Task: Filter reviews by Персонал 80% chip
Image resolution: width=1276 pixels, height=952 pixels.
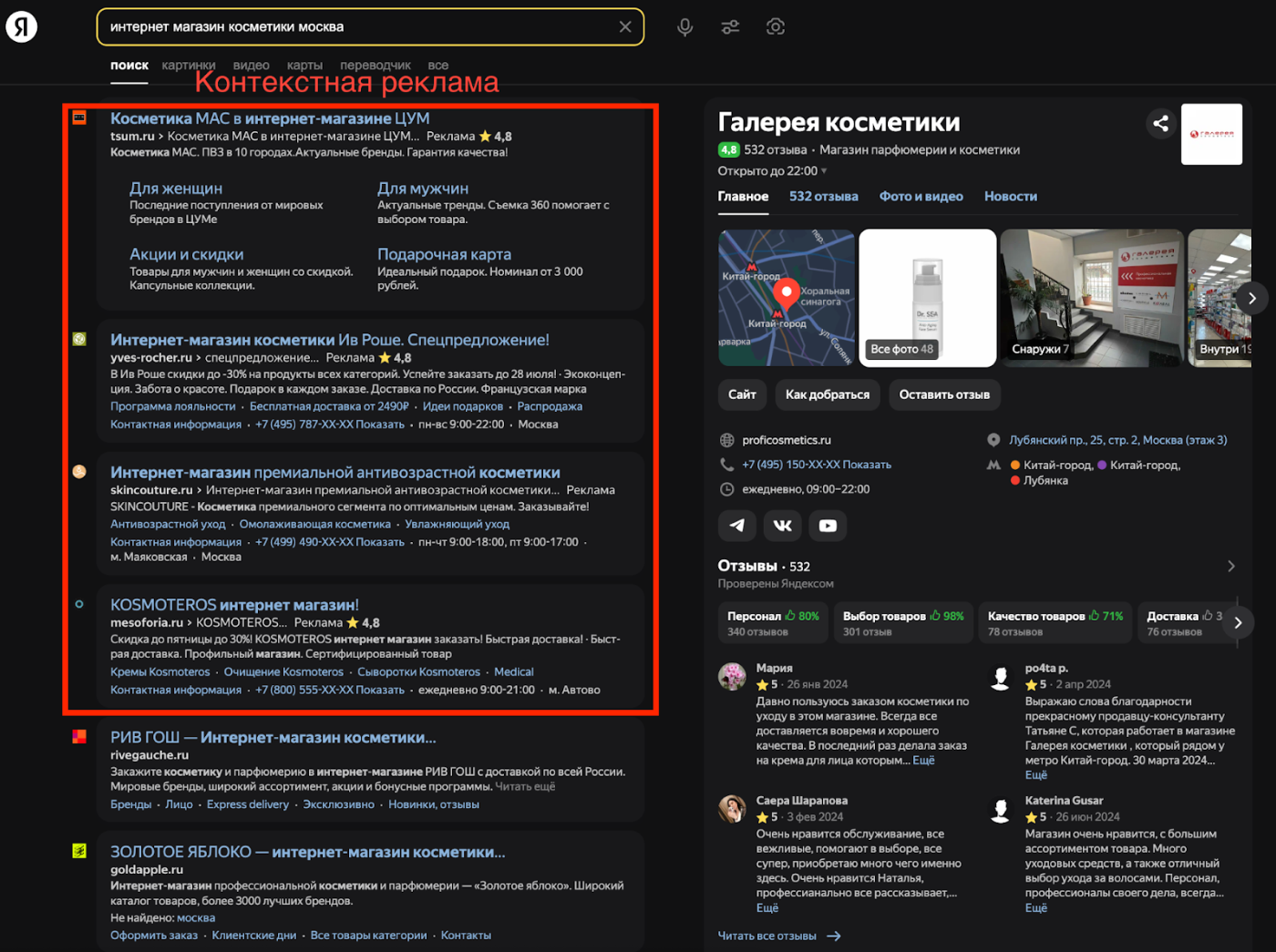Action: 773,622
